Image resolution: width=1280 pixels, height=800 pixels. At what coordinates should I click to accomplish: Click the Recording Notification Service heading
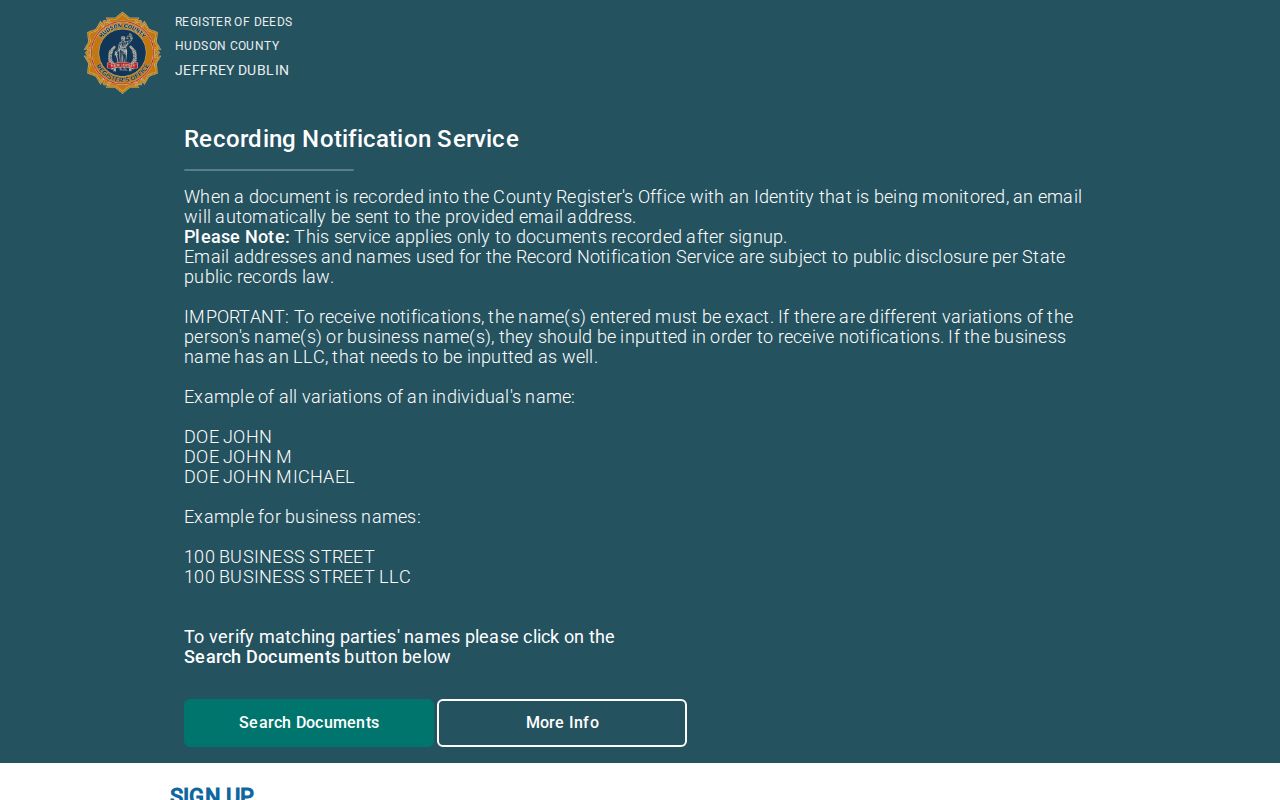351,139
